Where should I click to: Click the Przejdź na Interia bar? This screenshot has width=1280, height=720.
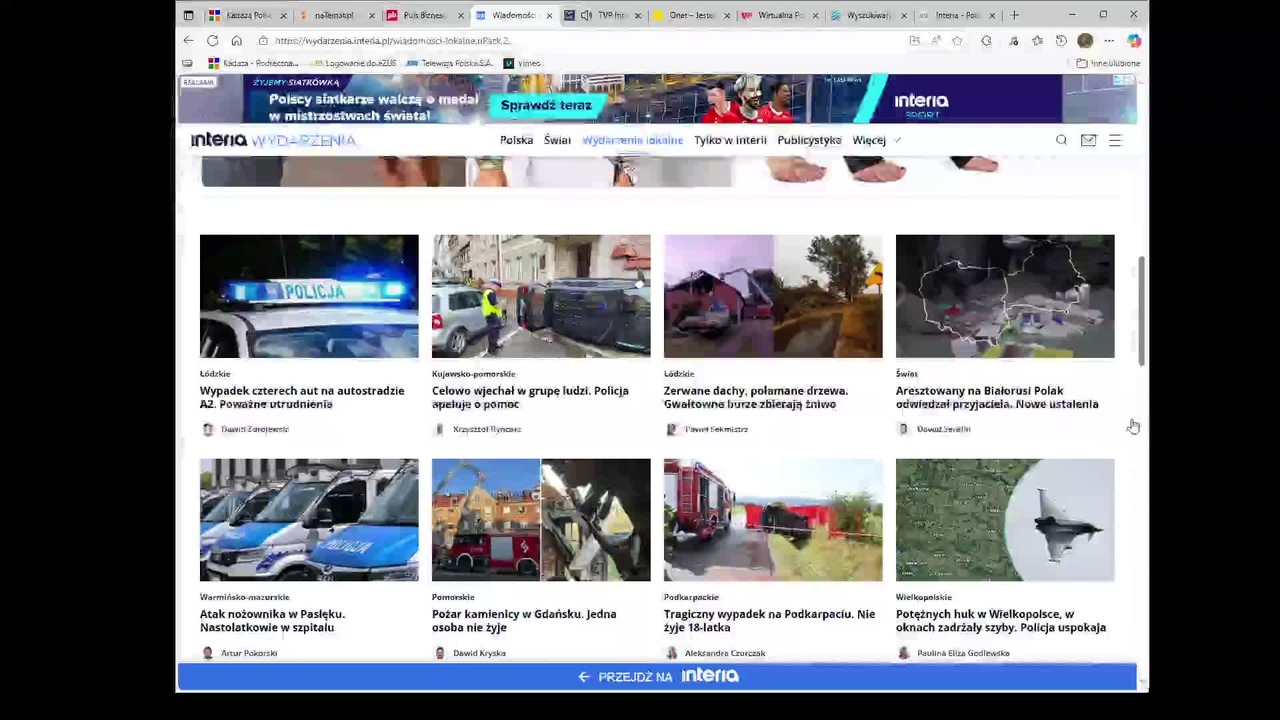pos(657,677)
